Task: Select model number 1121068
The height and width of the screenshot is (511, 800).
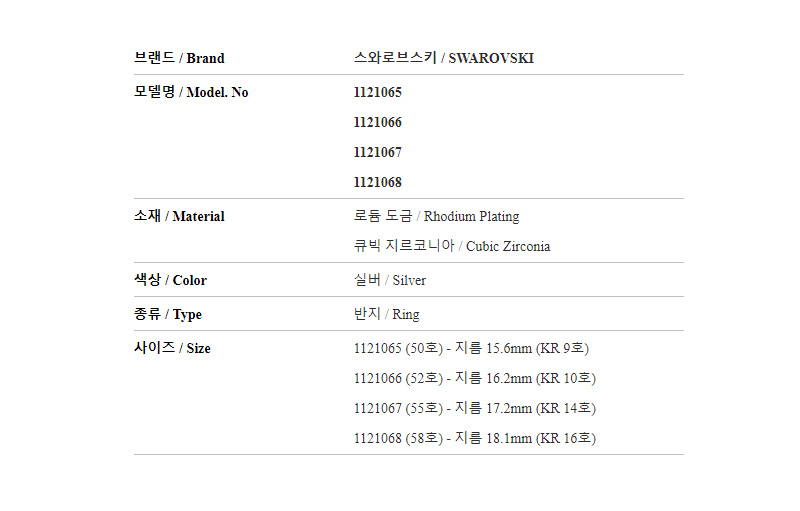Action: [377, 182]
